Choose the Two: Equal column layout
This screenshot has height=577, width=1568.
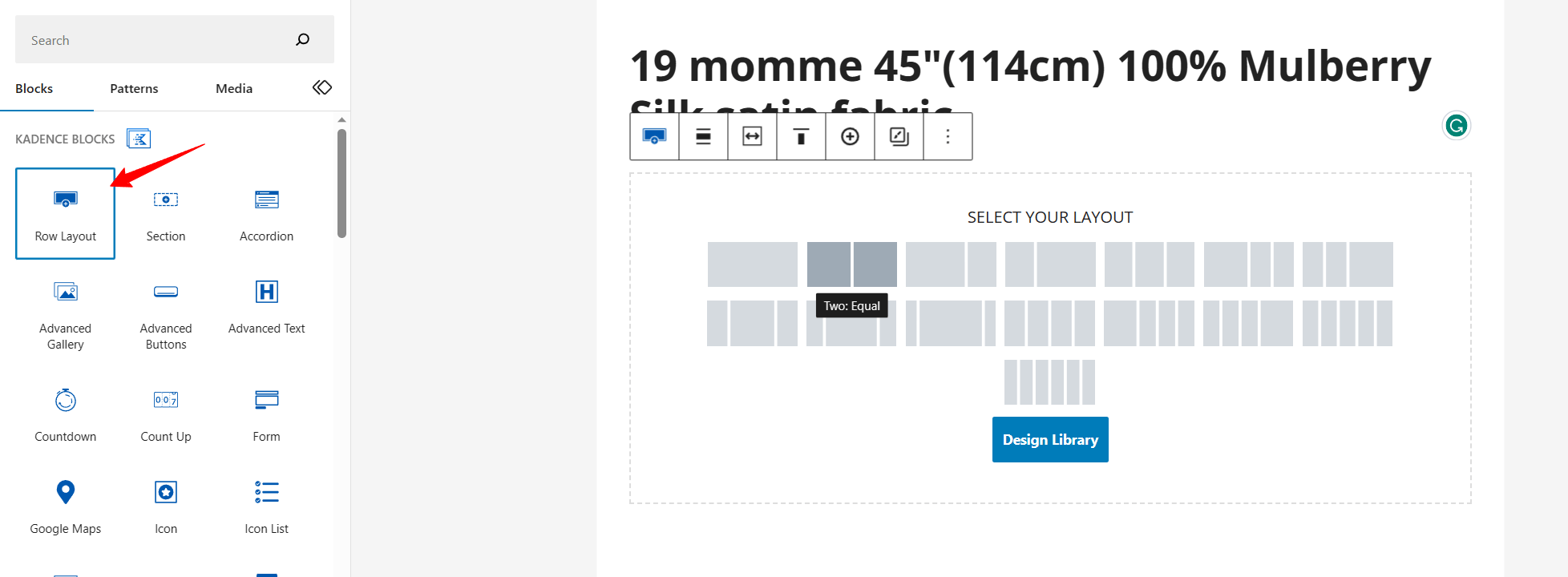(x=851, y=264)
